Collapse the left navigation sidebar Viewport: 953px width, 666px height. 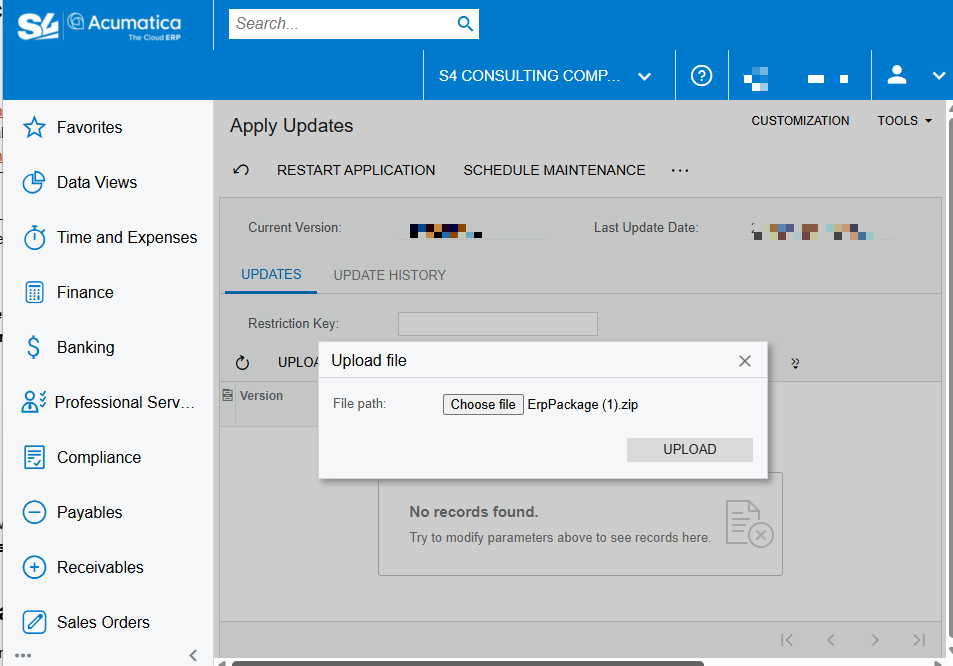pyautogui.click(x=193, y=655)
